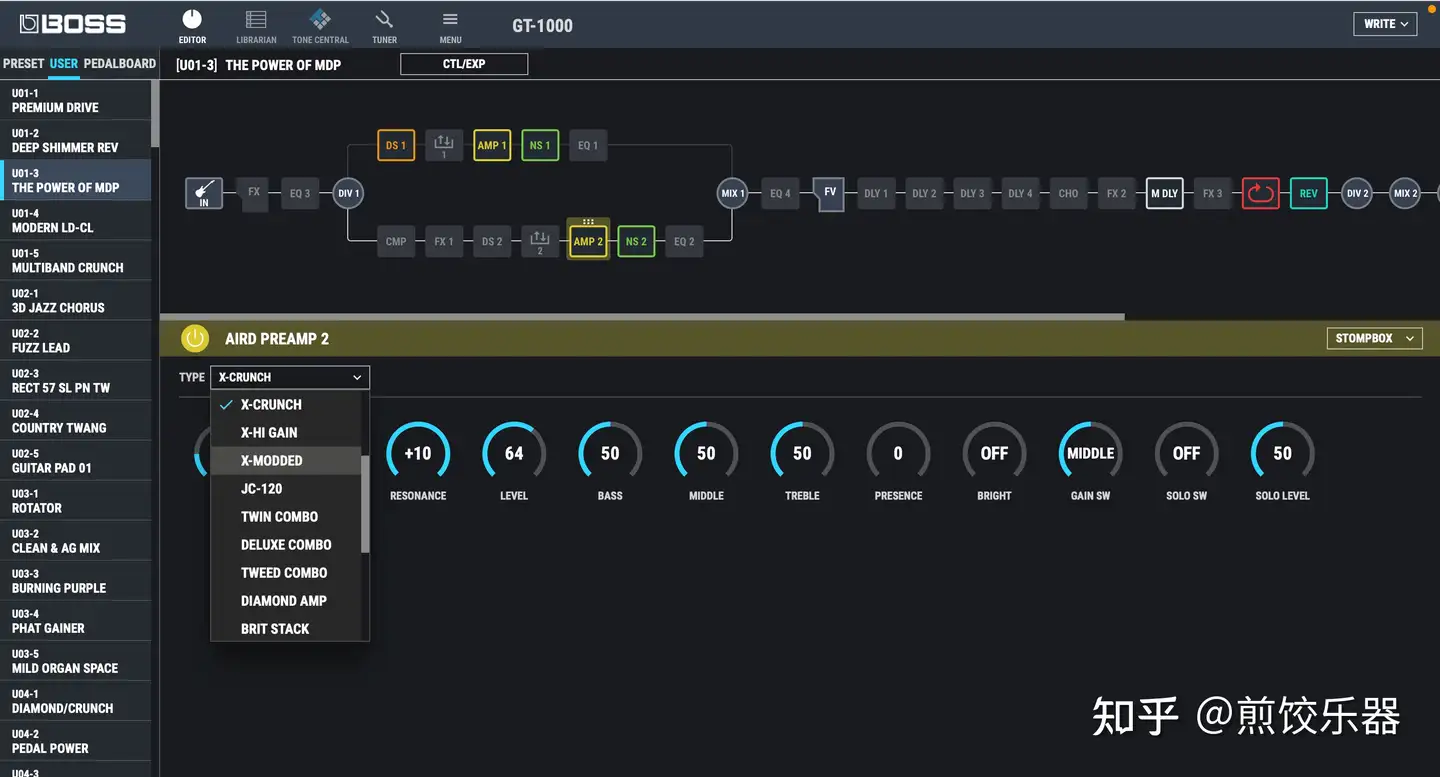The width and height of the screenshot is (1440, 777).
Task: Select the AMP 1 block
Action: point(492,145)
